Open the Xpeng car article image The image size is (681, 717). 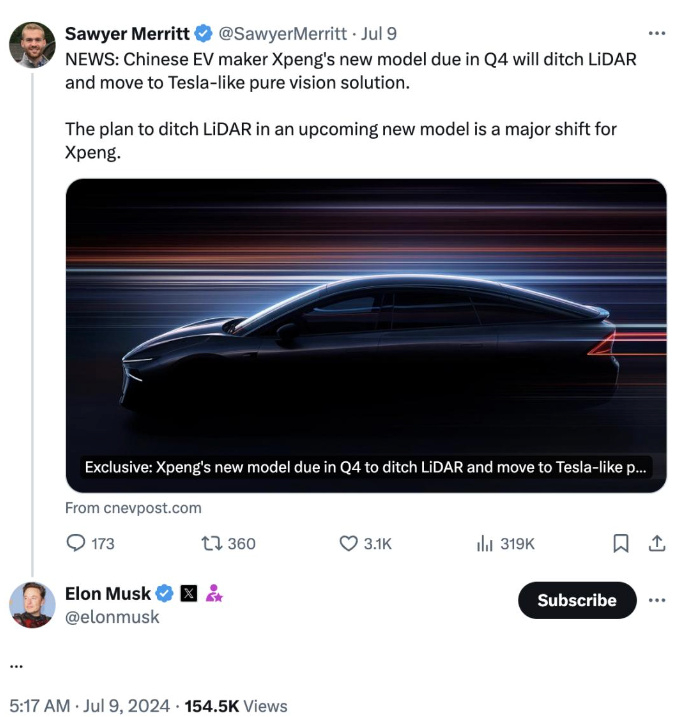coord(366,320)
